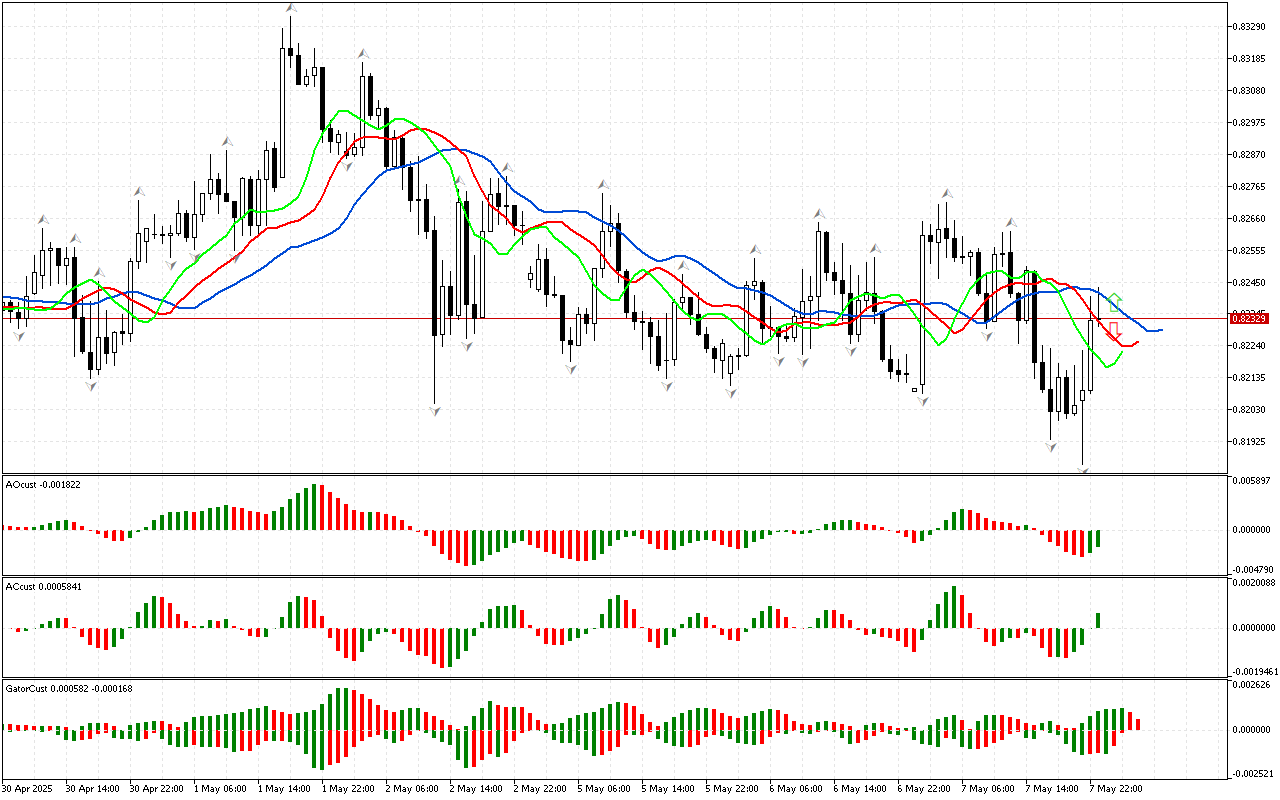Click the 7 May 22:00 time axis label
Viewport: 1280px width, 800px height.
coord(1116,788)
